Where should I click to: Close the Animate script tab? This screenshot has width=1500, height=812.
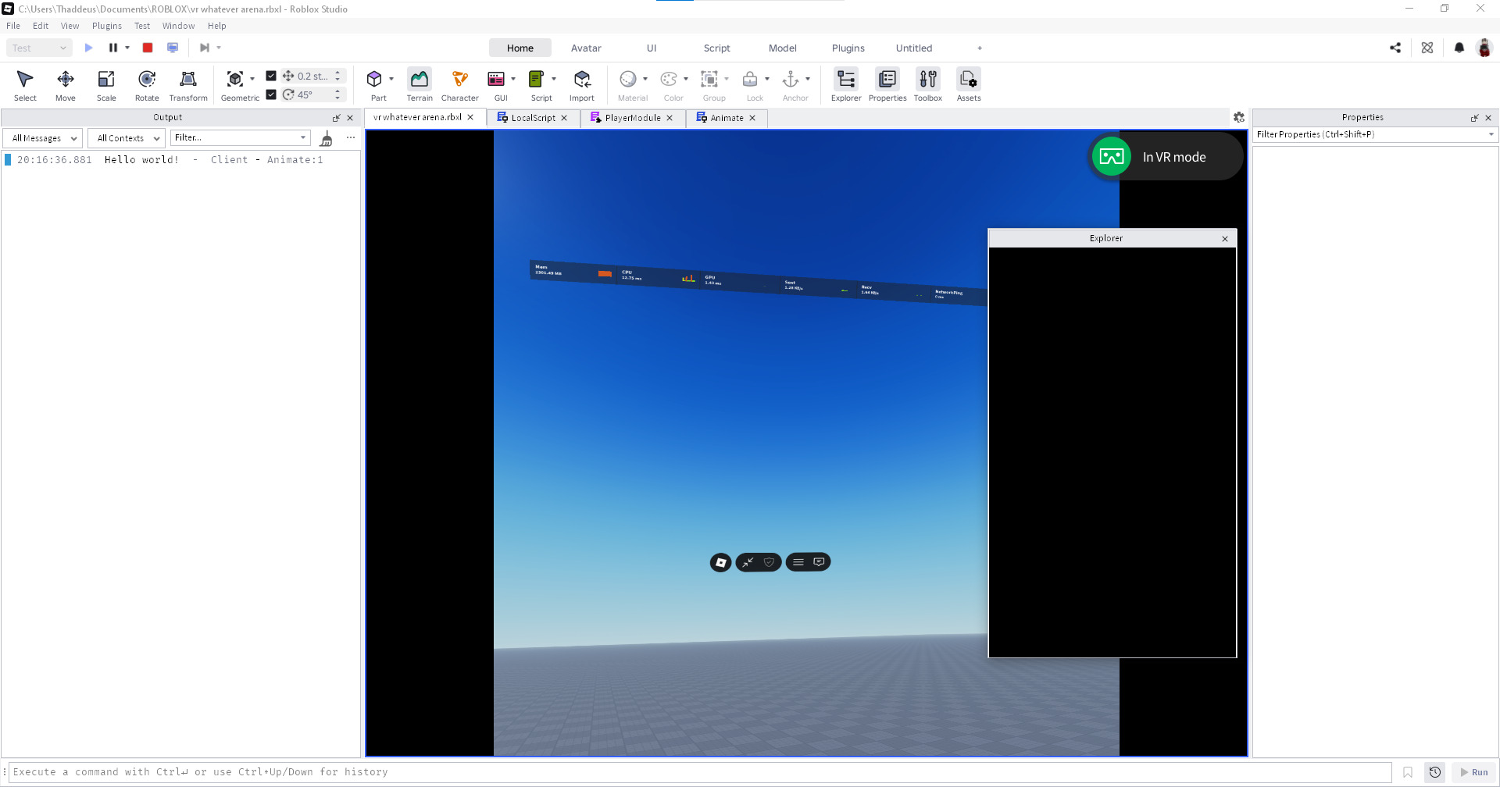[752, 118]
